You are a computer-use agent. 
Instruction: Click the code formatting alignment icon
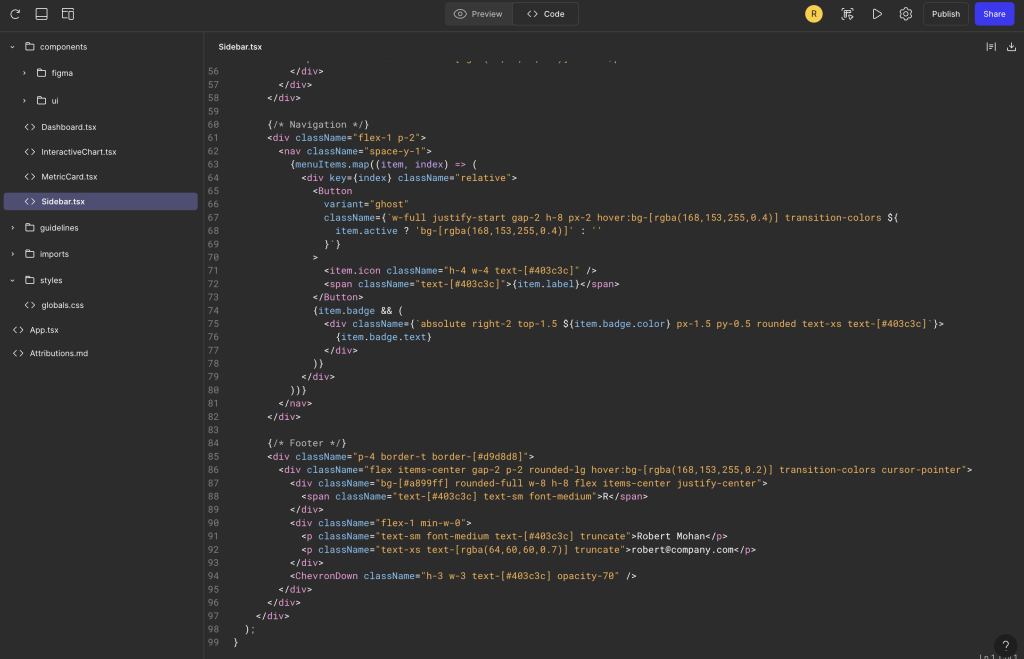pyautogui.click(x=990, y=47)
